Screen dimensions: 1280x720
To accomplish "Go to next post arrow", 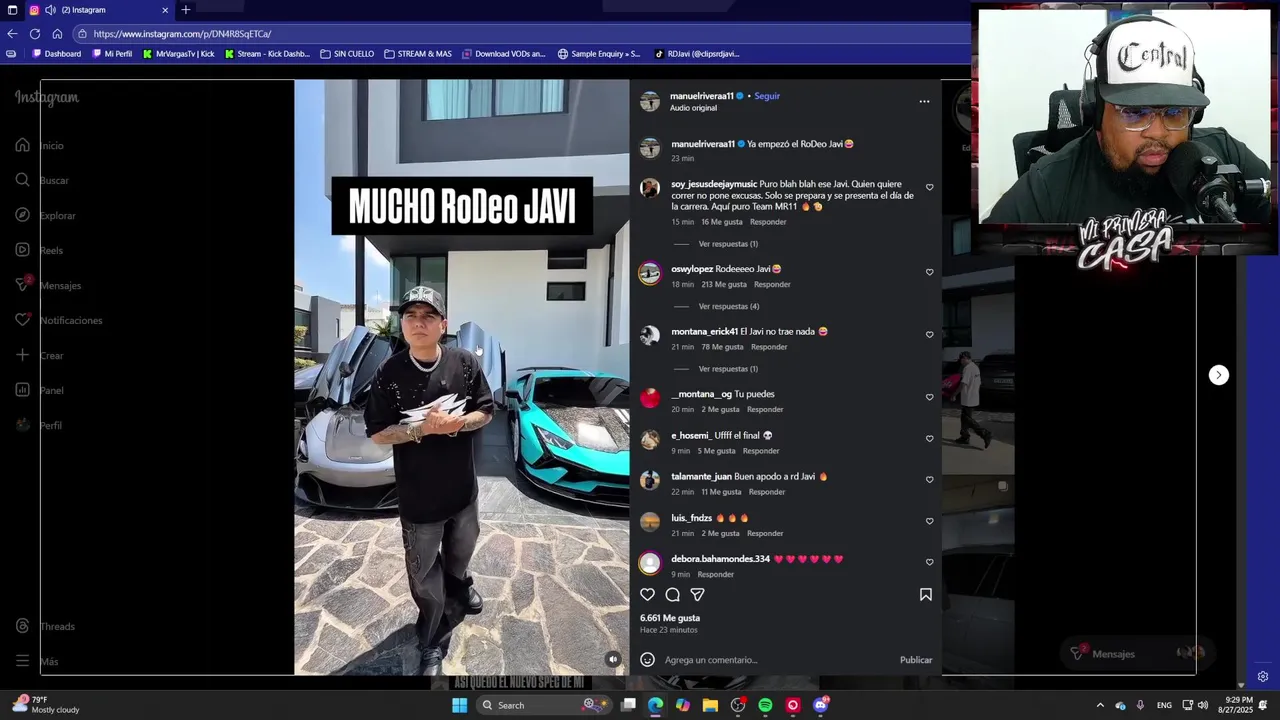I will click(1218, 375).
